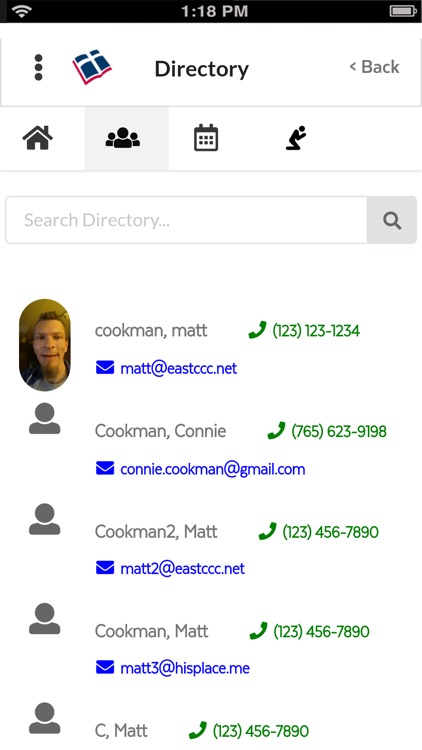
Task: Email matt@eastccc.net
Action: [178, 368]
